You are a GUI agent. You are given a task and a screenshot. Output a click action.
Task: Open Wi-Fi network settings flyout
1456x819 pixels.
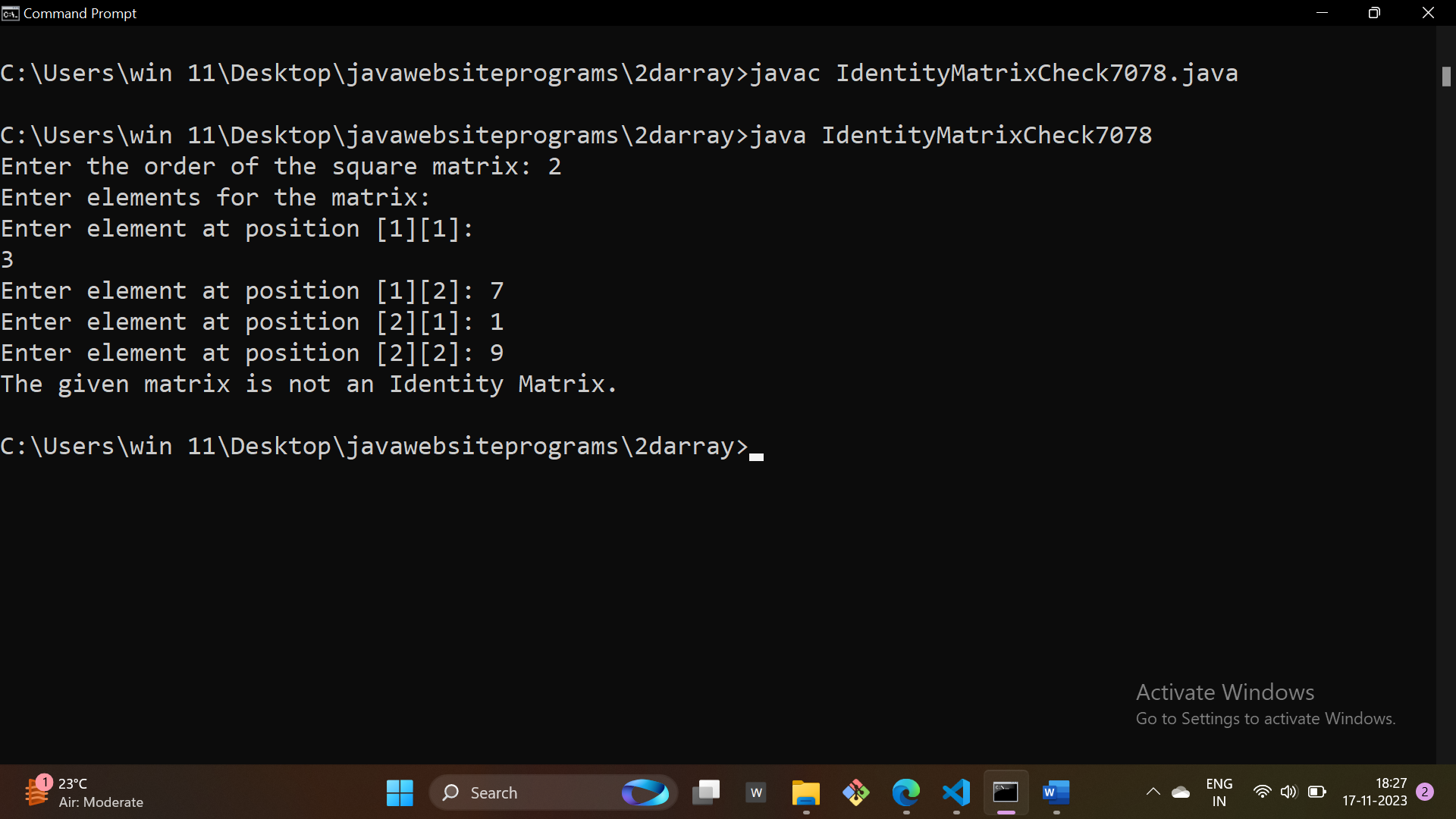(x=1262, y=792)
